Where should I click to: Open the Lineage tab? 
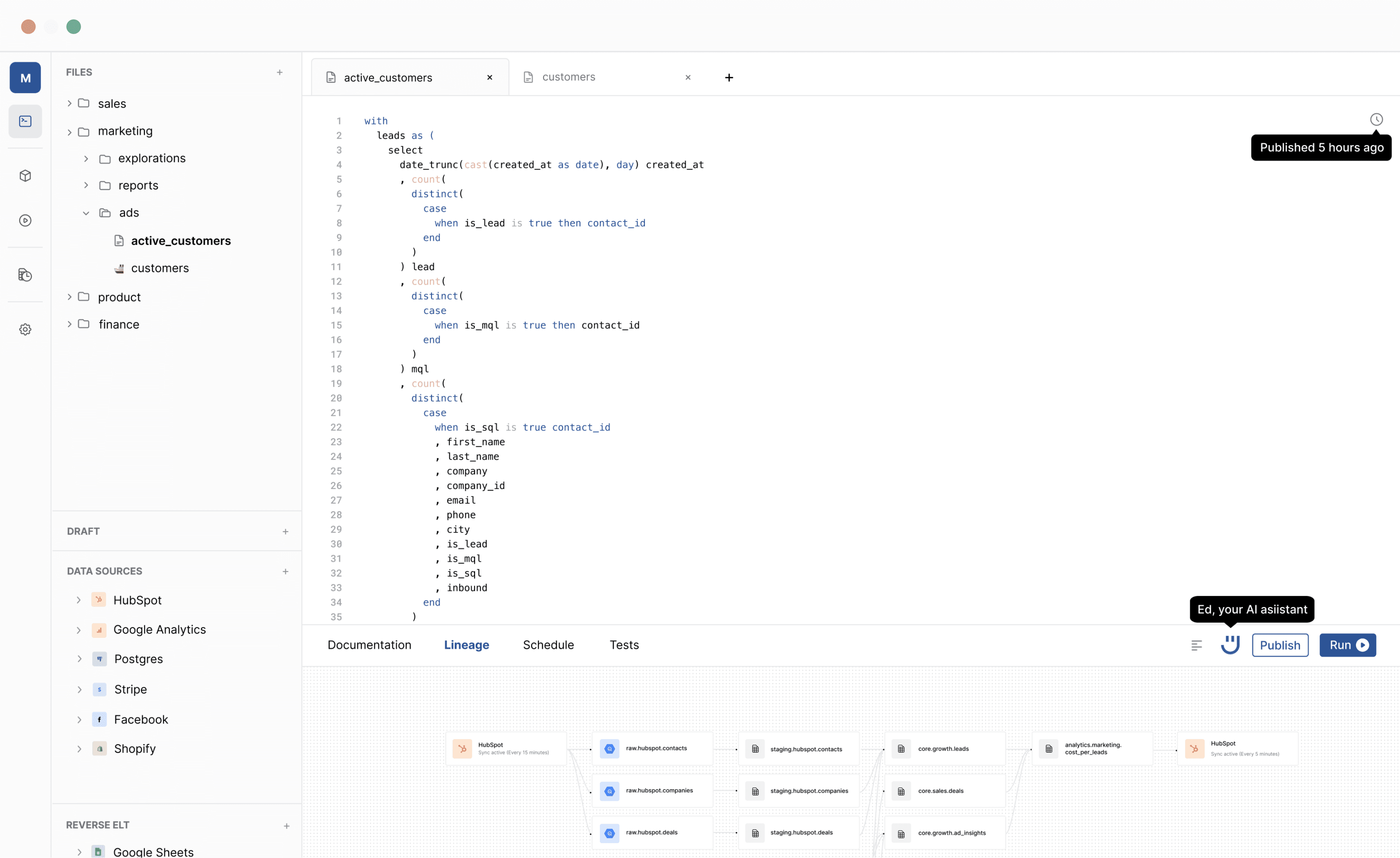[x=467, y=645]
